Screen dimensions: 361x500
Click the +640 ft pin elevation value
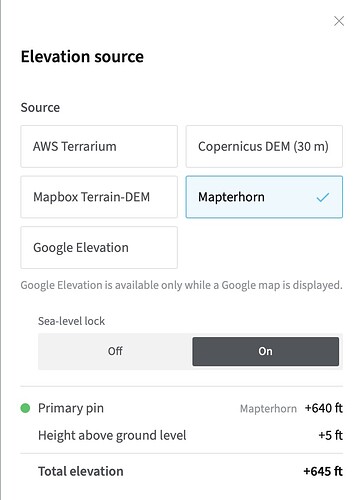click(x=324, y=408)
